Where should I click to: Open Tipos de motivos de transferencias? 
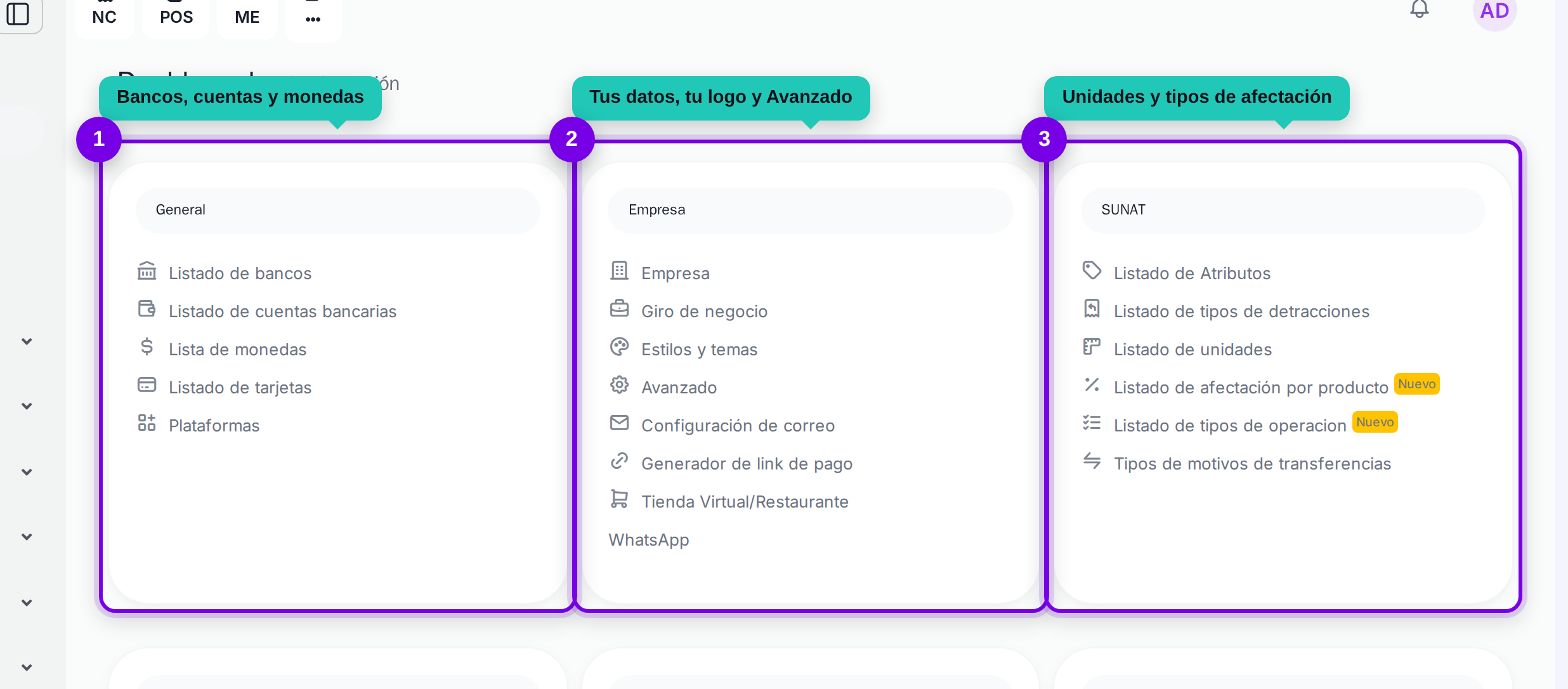[x=1252, y=464]
